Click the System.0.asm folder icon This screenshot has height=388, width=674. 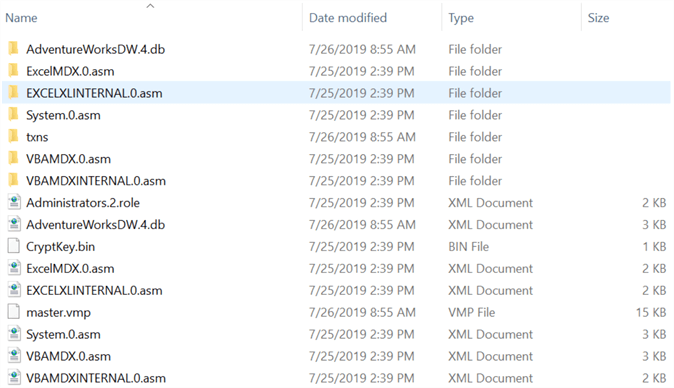point(13,114)
